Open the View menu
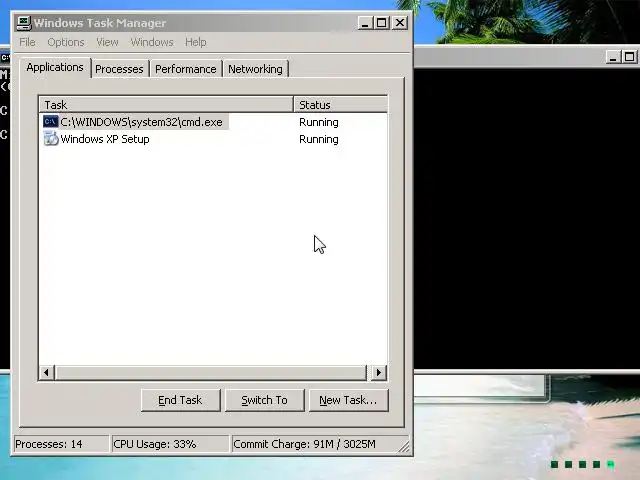The width and height of the screenshot is (640, 480). [x=107, y=42]
